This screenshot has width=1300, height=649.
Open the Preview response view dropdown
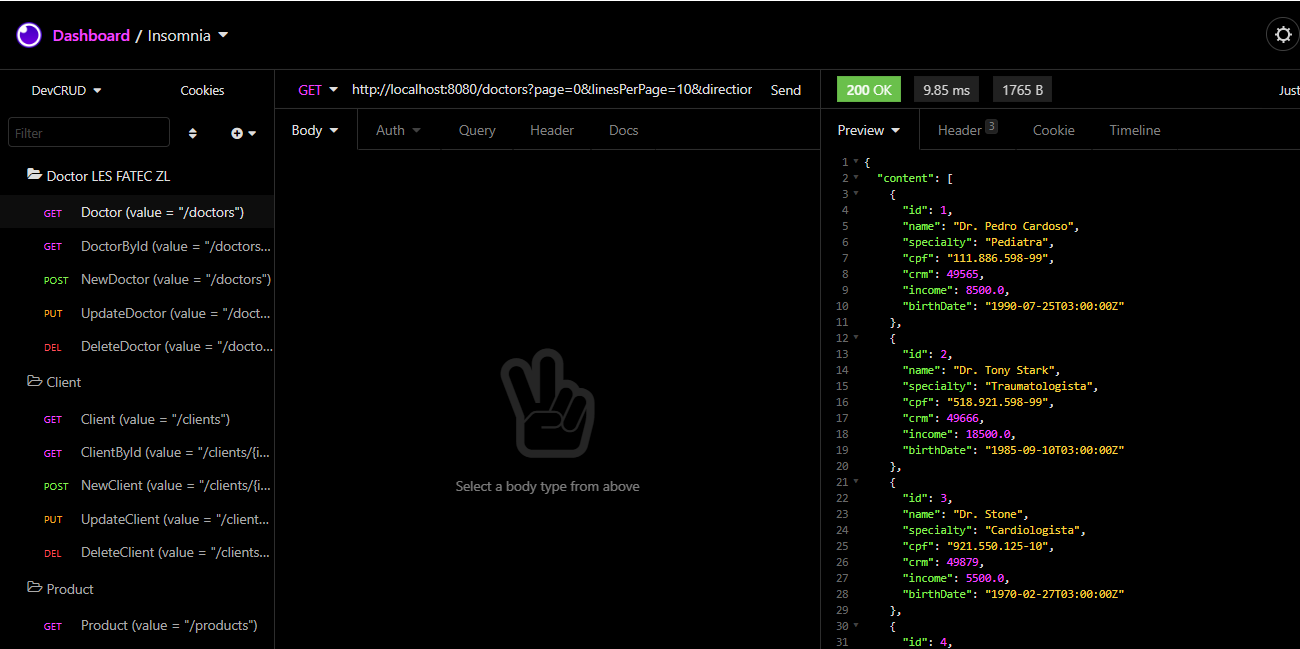tap(867, 130)
